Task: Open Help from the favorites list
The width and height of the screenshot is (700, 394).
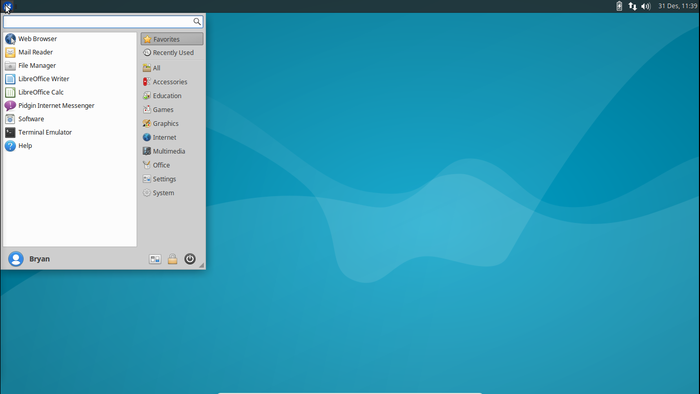Action: pos(70,146)
